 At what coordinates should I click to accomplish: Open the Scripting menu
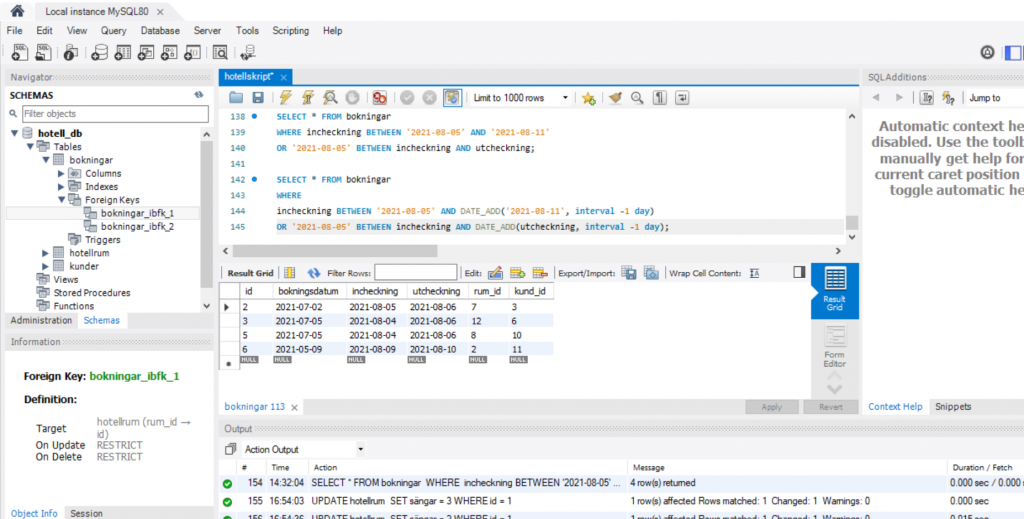coord(291,31)
